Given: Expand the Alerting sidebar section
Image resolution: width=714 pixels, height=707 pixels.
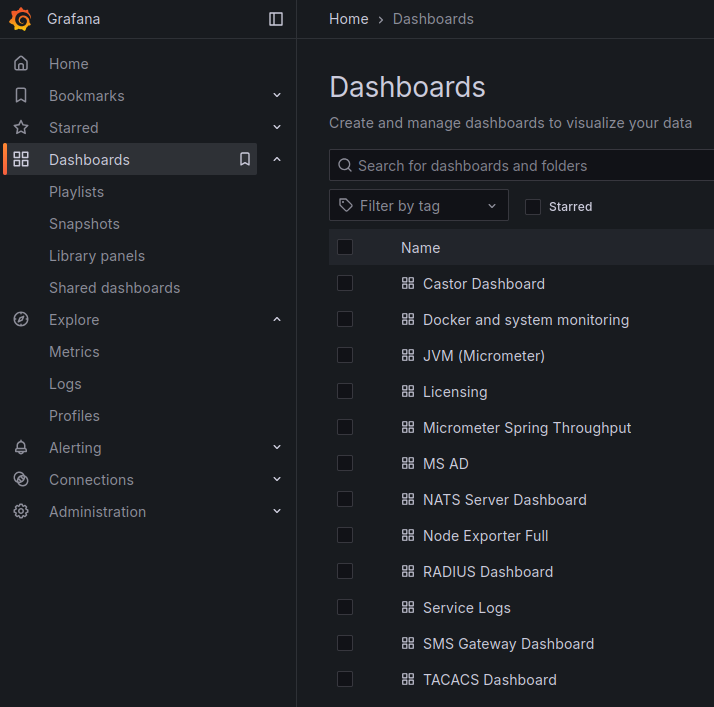Looking at the screenshot, I should coord(277,448).
